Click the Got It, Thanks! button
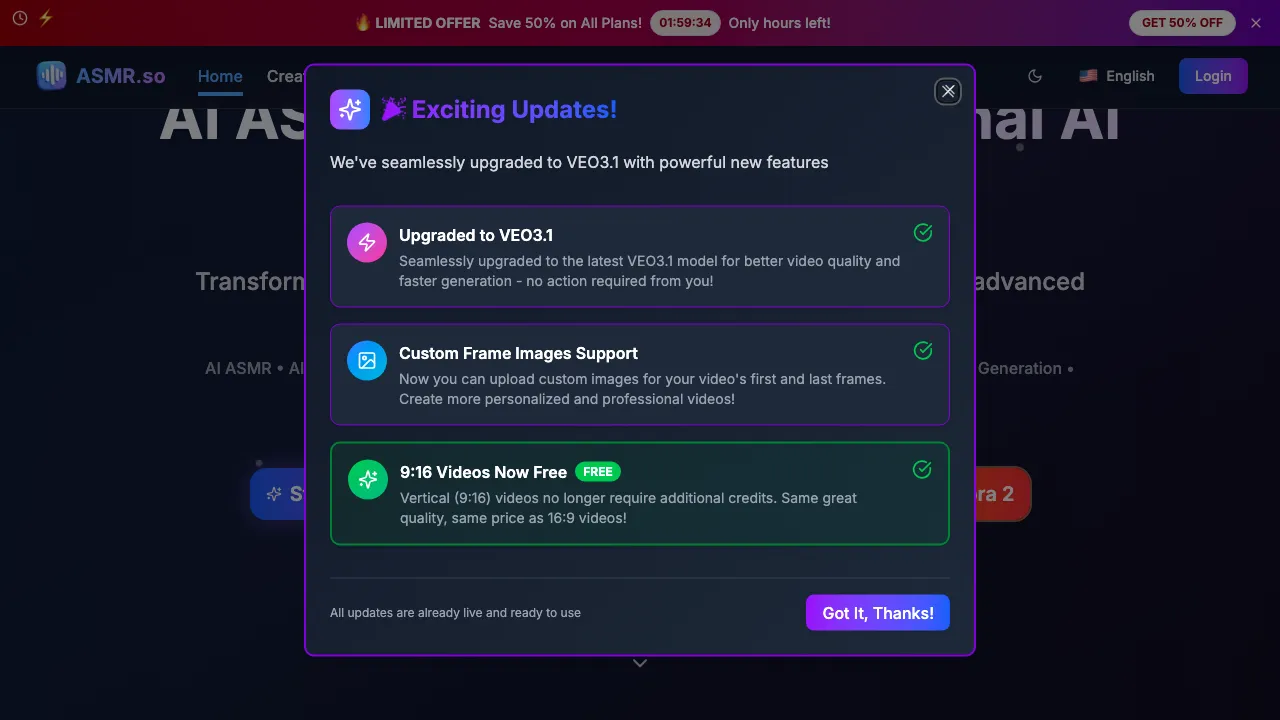 coord(878,613)
